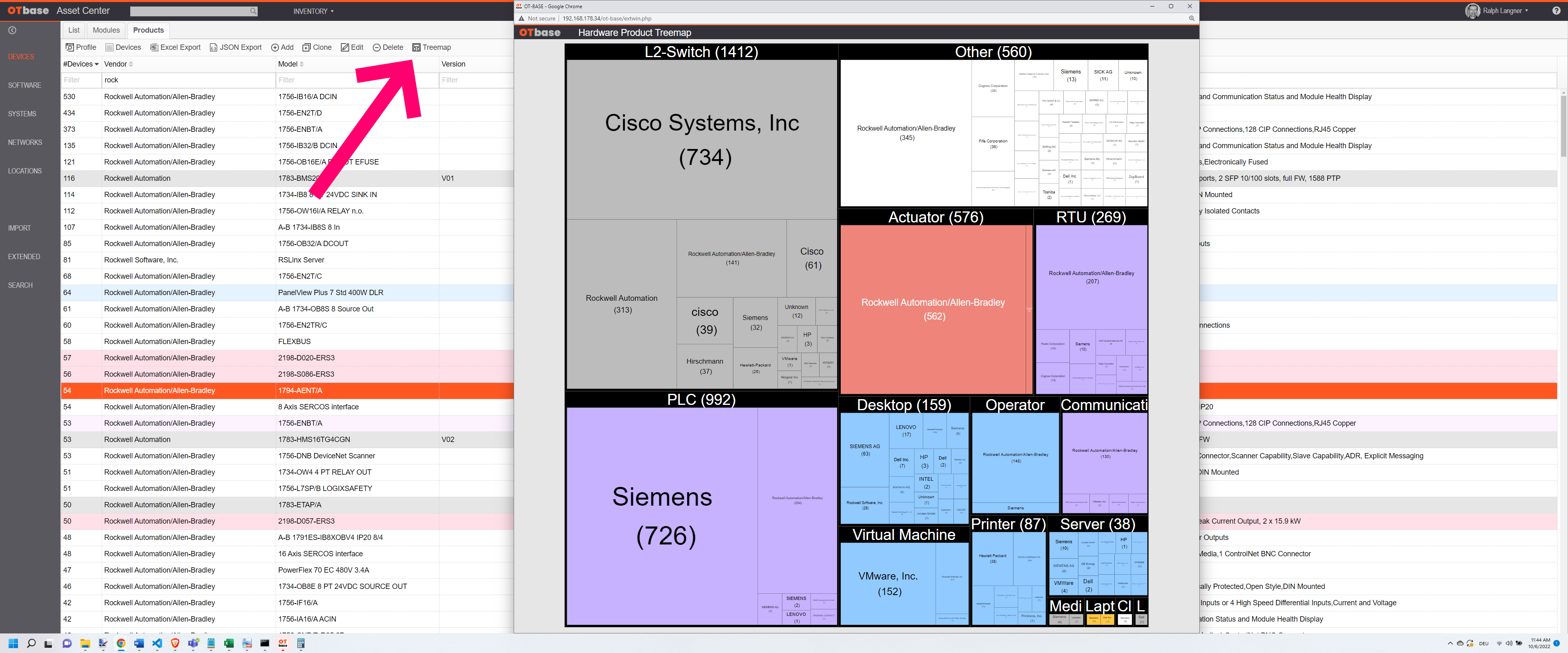The image size is (1568, 653).
Task: Click the Hirschmann (37) treemap block
Action: pos(705,366)
